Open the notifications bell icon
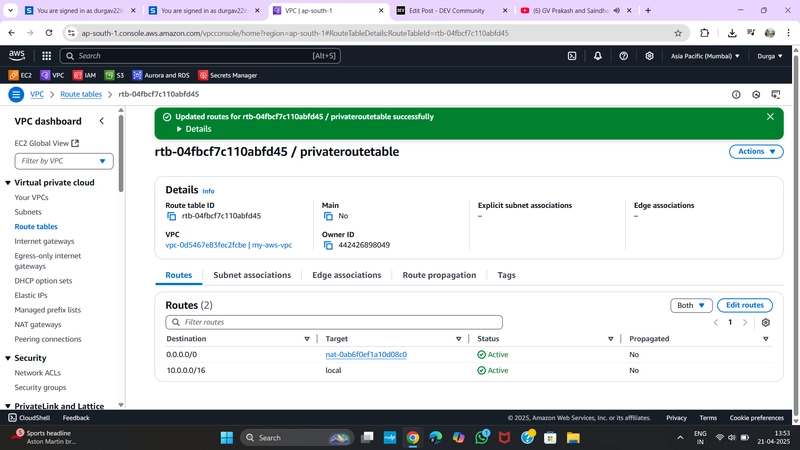This screenshot has width=800, height=450. click(597, 56)
